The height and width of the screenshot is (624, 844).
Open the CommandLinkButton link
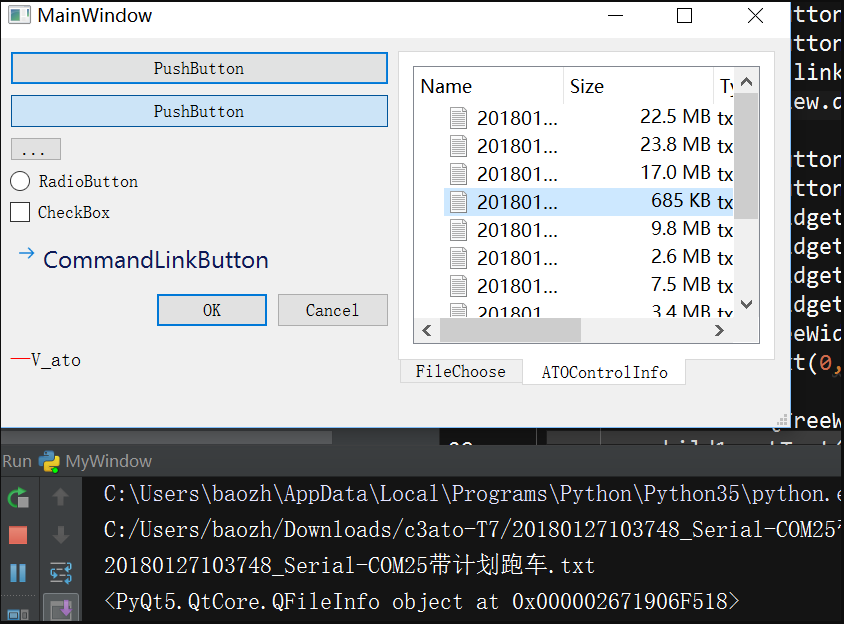pos(155,258)
